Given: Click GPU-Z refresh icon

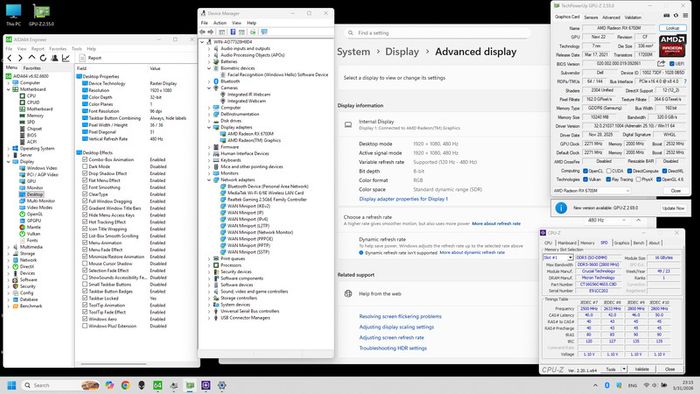Looking at the screenshot, I should (676, 16).
